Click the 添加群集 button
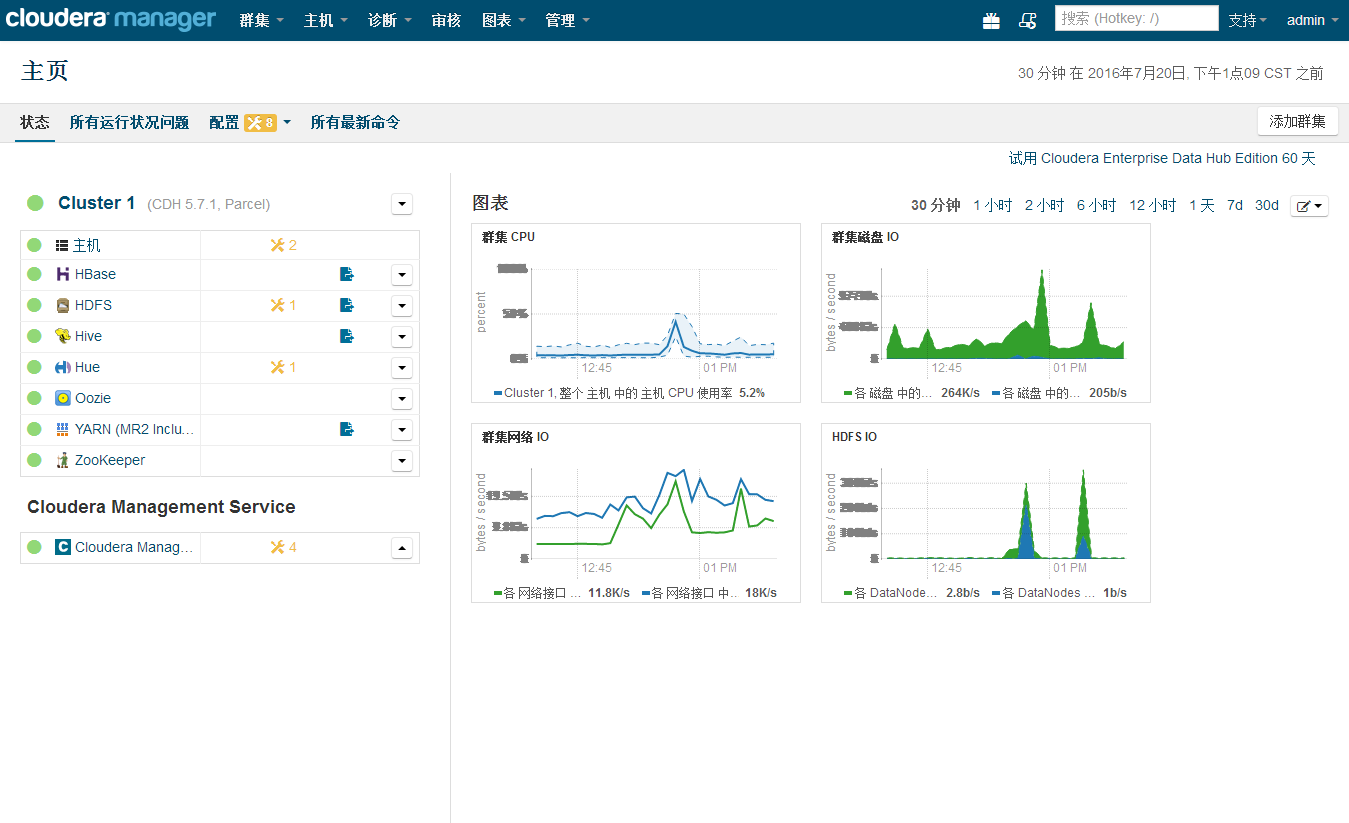Viewport: 1349px width, 823px height. pyautogui.click(x=1297, y=121)
